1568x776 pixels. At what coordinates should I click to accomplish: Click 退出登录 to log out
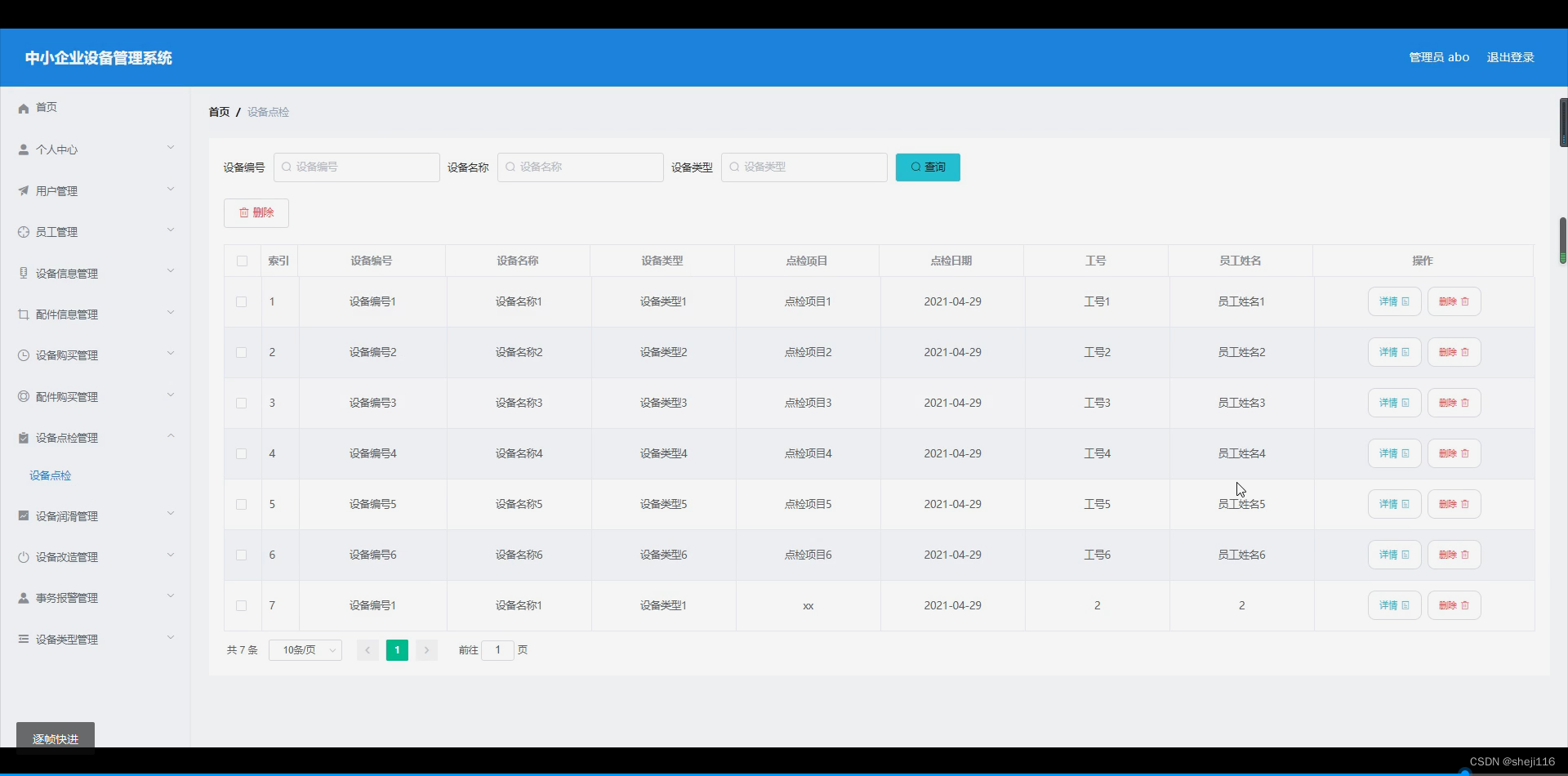(1509, 57)
